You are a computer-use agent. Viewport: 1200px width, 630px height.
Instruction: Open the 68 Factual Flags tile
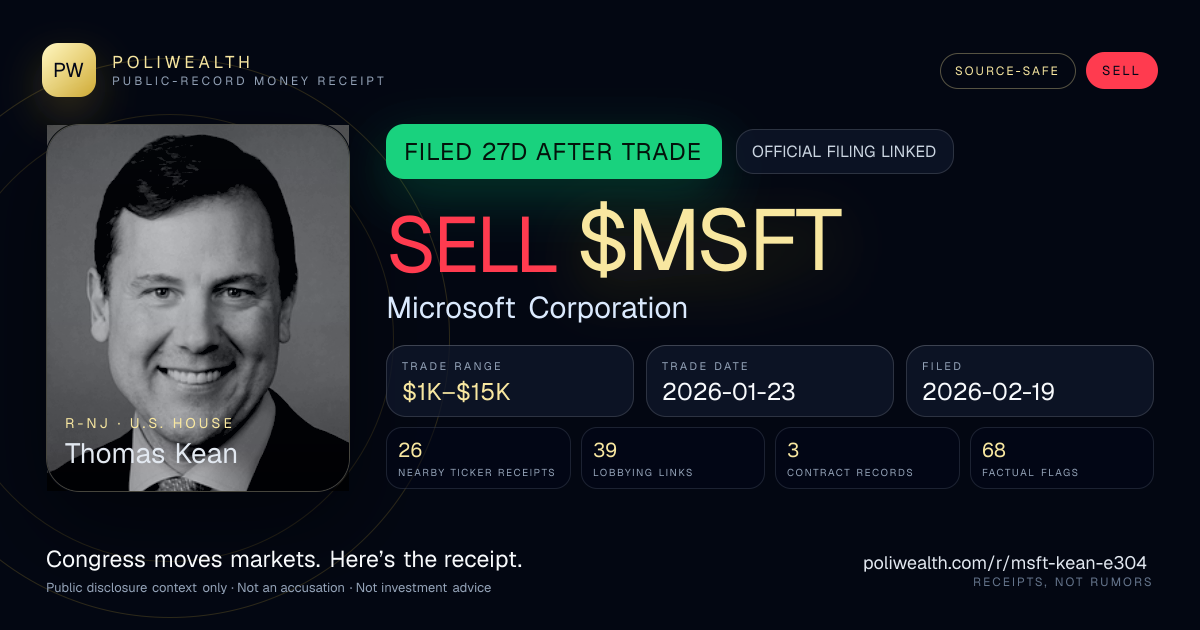point(1062,458)
